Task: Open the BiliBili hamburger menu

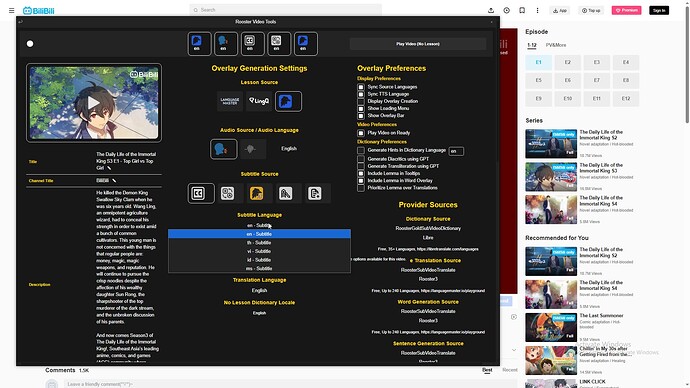Action: (11, 10)
